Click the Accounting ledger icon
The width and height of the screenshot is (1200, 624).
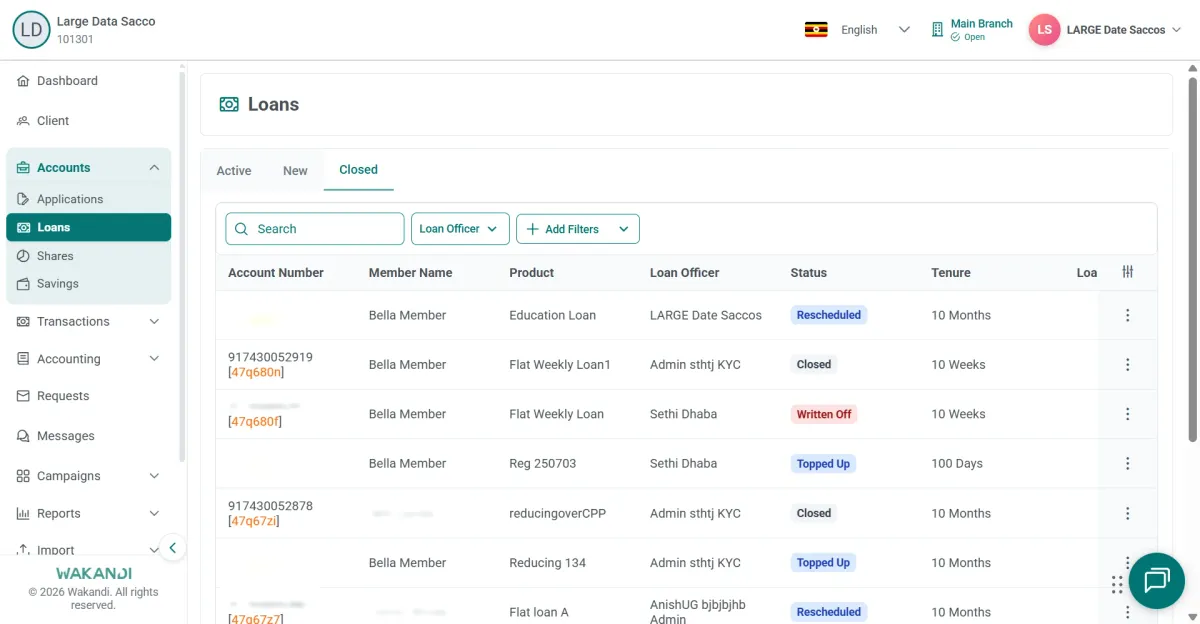(23, 359)
